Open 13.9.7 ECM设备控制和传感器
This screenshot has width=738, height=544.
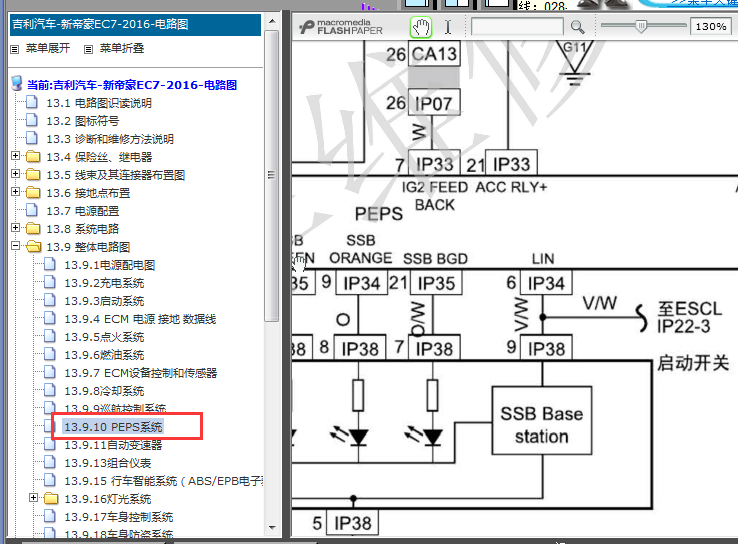[140, 373]
